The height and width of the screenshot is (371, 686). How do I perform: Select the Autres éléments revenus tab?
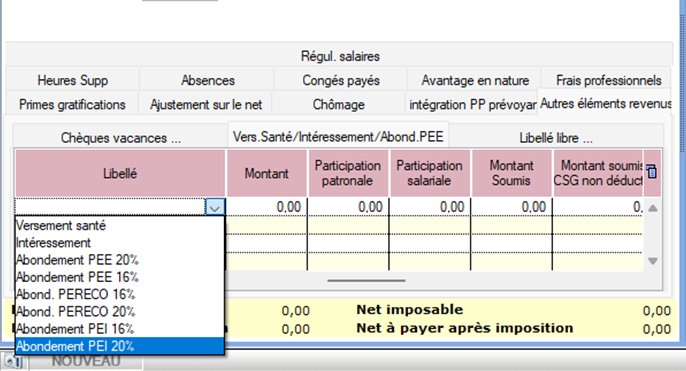point(606,103)
